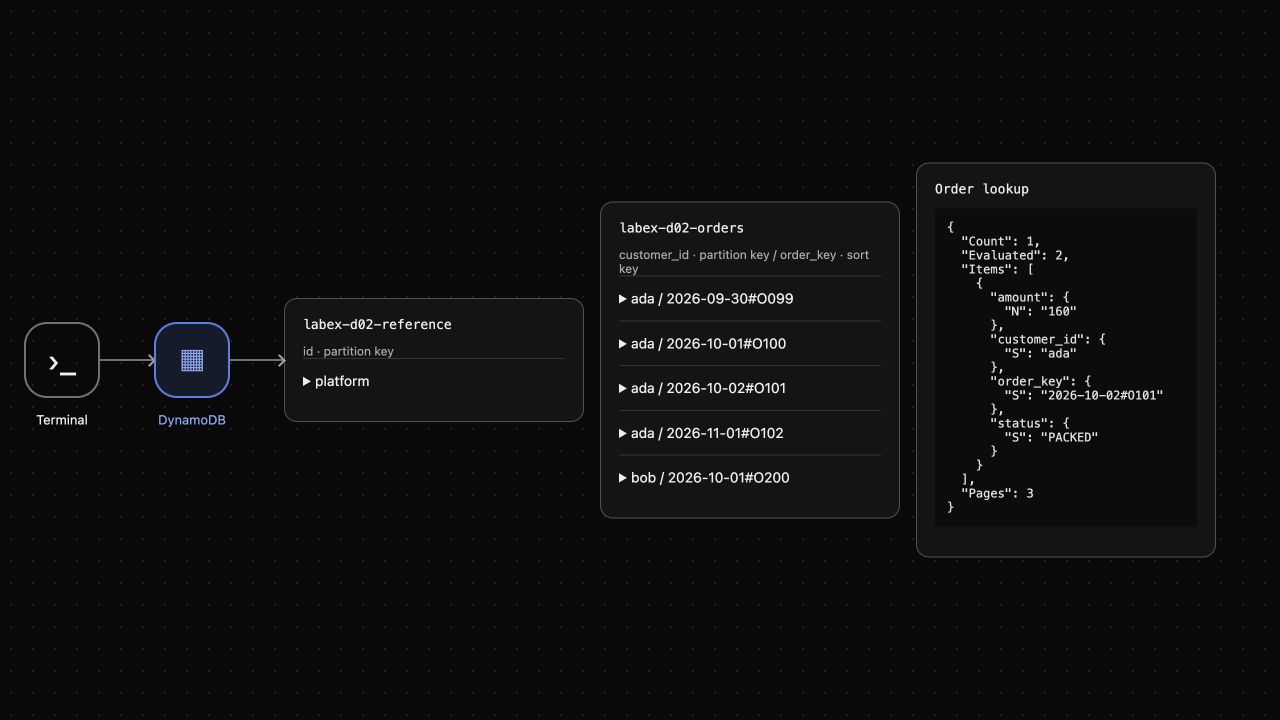Click the DynamoDB label text
Viewport: 1280px width, 720px height.
pos(192,420)
